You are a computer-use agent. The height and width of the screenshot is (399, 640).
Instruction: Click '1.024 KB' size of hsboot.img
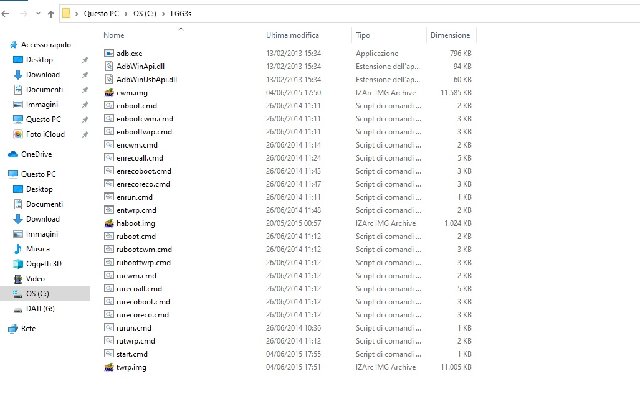458,223
